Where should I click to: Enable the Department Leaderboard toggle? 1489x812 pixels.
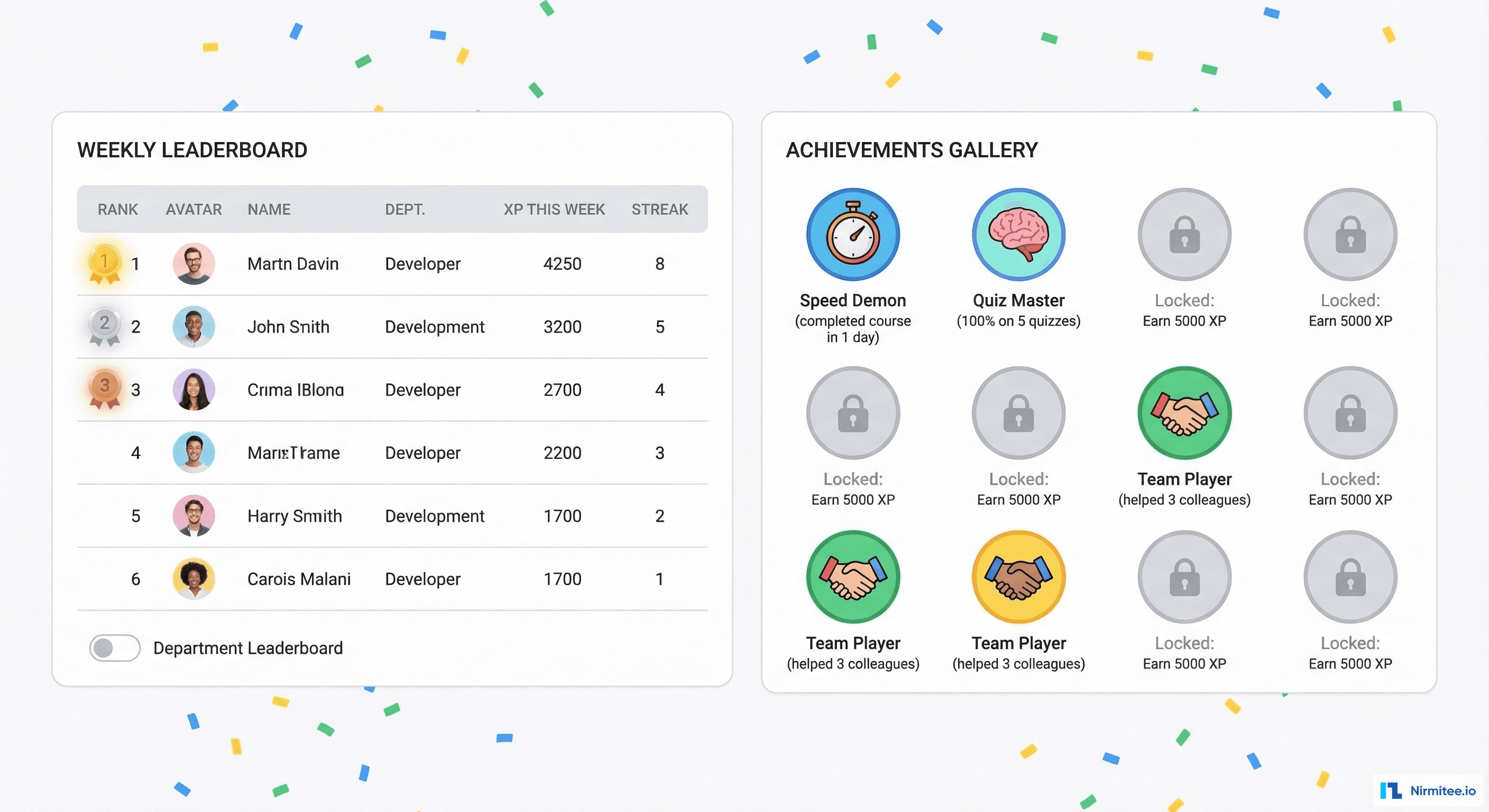115,648
